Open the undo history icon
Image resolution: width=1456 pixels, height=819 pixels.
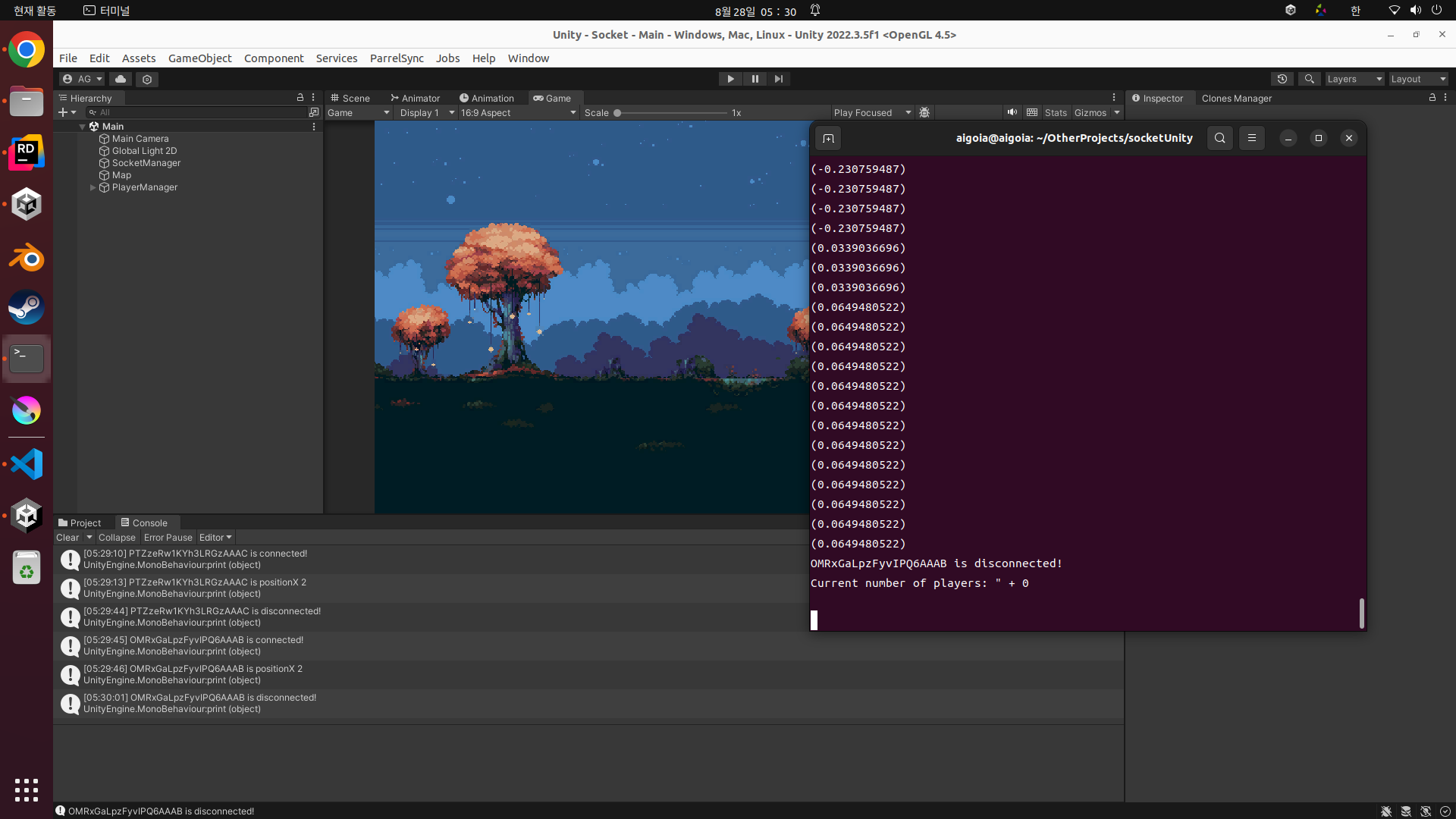coord(1282,79)
